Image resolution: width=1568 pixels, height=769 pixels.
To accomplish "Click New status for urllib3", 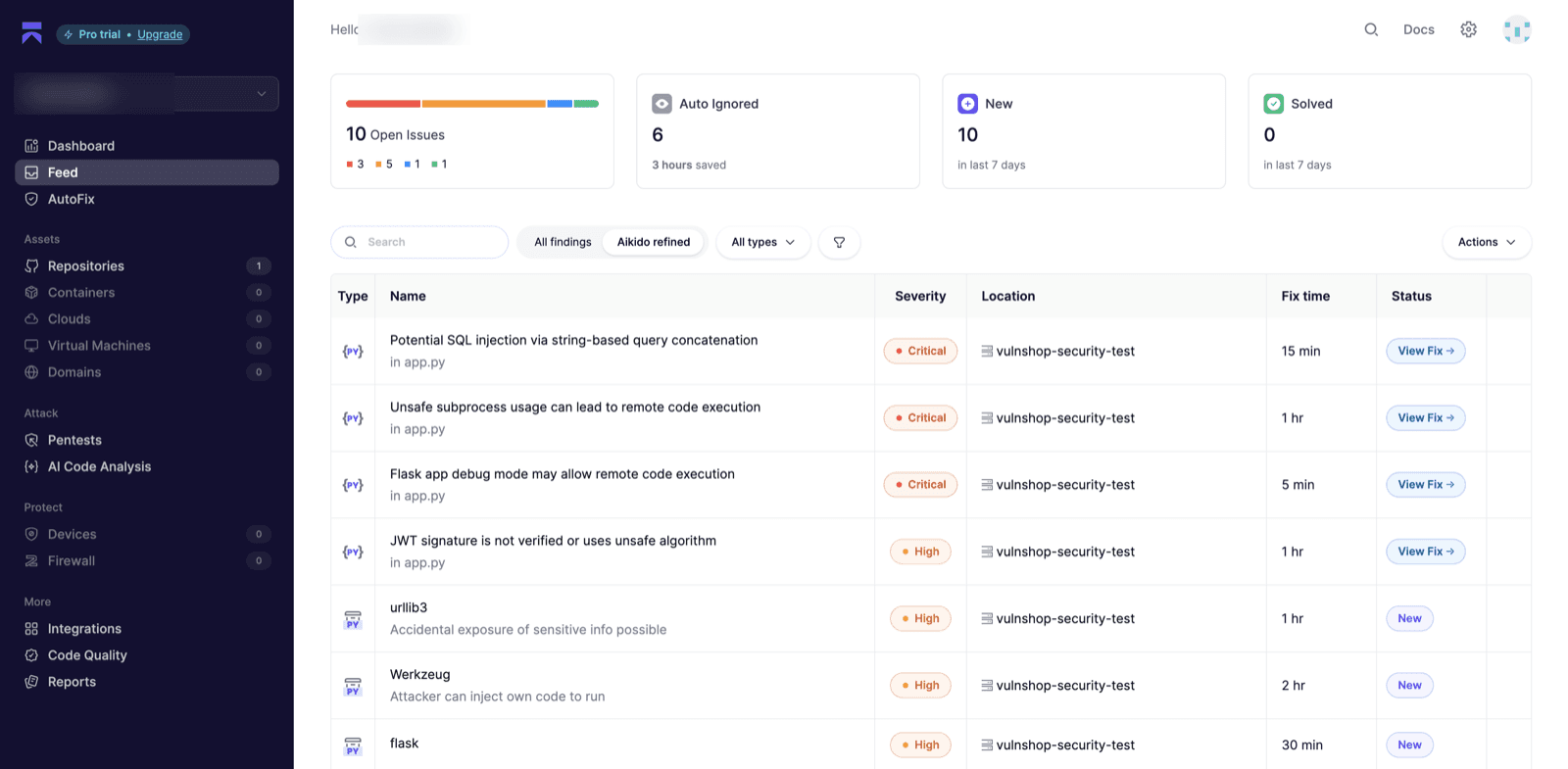I will click(1409, 618).
